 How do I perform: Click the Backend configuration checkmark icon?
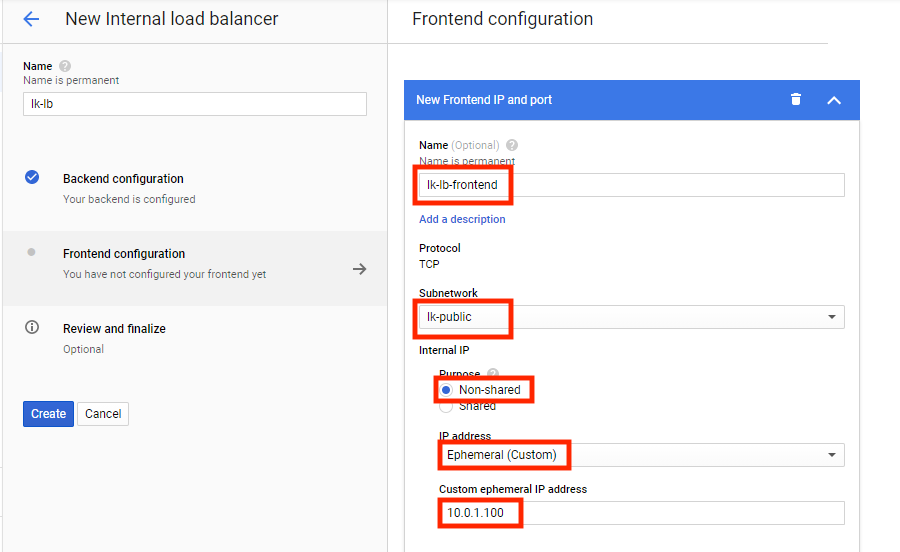[32, 177]
